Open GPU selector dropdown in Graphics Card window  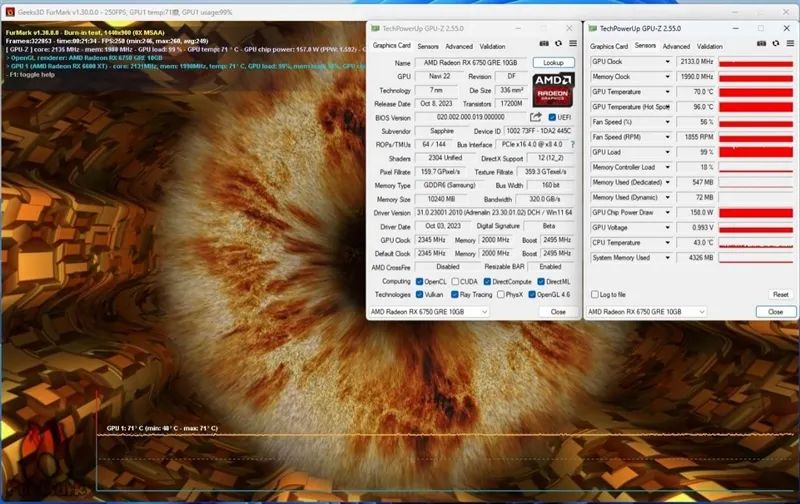pyautogui.click(x=429, y=311)
